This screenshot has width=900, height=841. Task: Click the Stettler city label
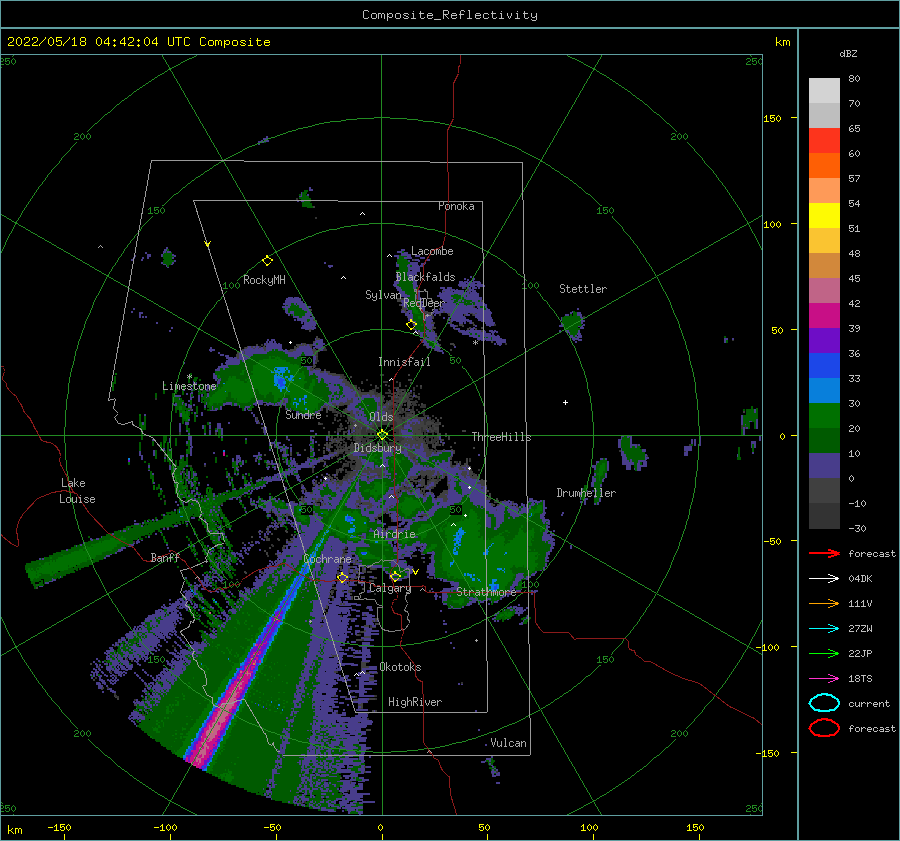click(583, 289)
